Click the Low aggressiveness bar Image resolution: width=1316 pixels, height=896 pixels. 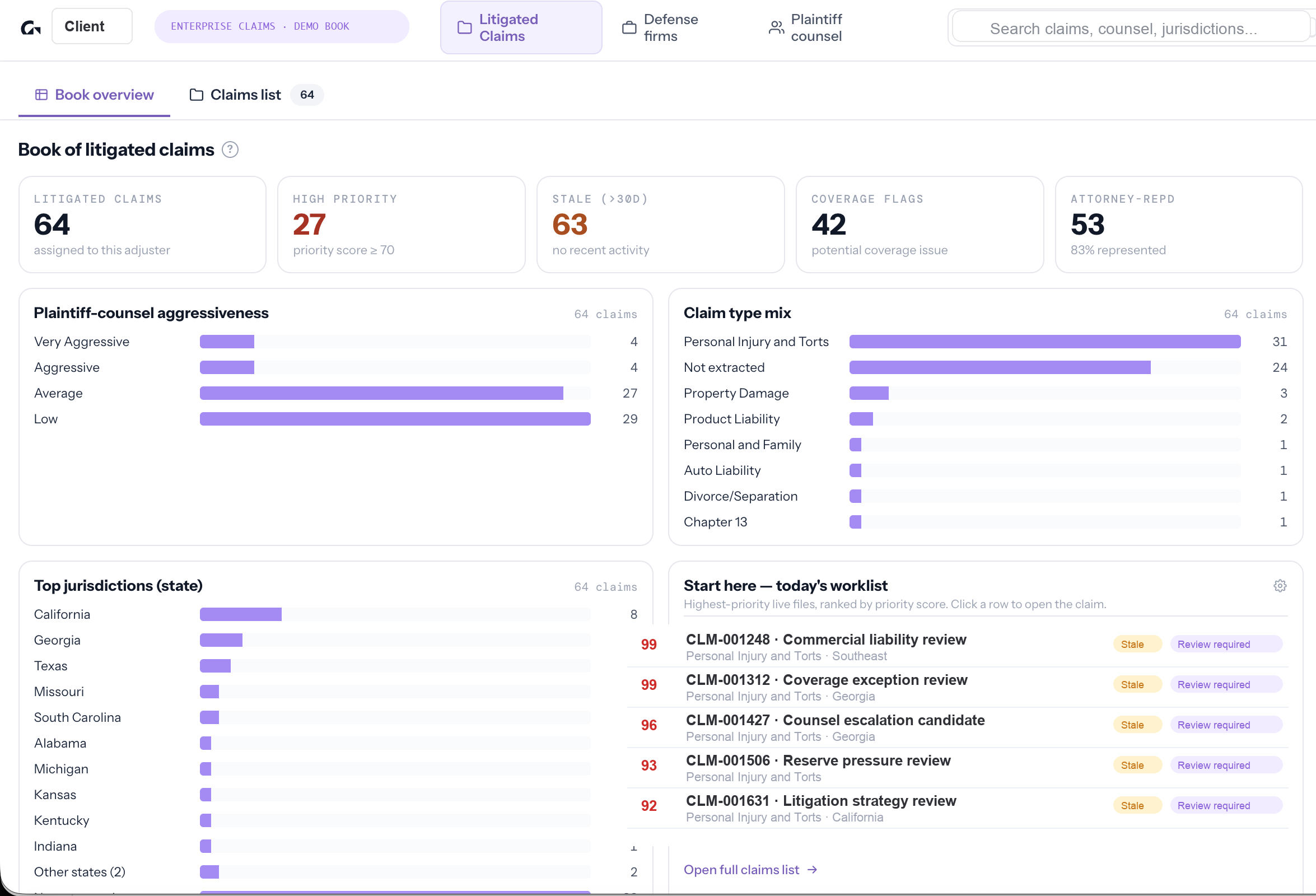(395, 419)
